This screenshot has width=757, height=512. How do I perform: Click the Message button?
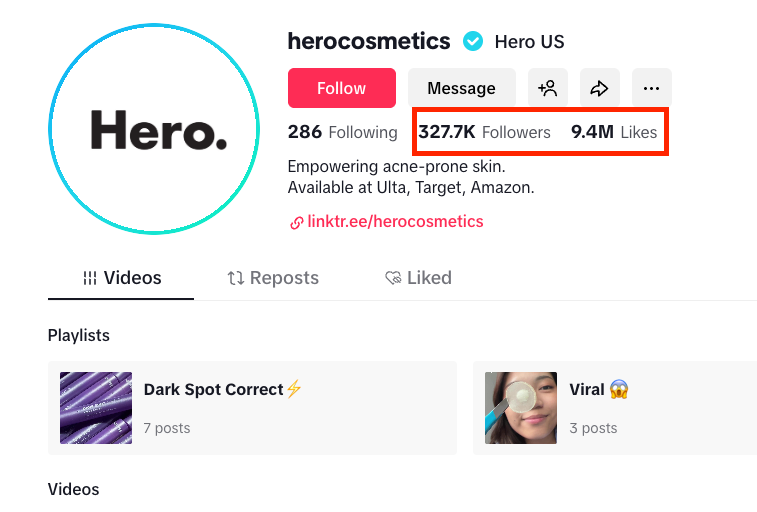tap(461, 88)
